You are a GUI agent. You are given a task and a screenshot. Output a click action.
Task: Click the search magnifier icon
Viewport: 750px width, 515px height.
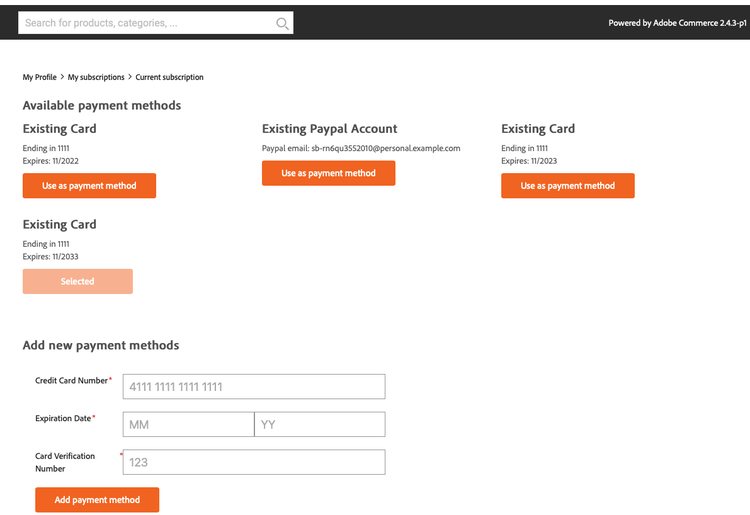(282, 23)
